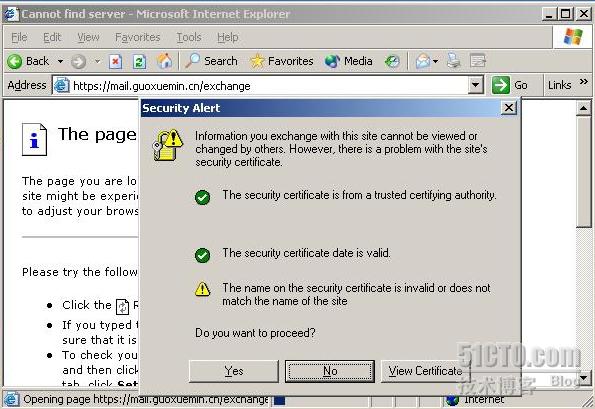Viewport: 595px width, 409px height.
Task: Open the Search toolbar button
Action: [x=211, y=61]
